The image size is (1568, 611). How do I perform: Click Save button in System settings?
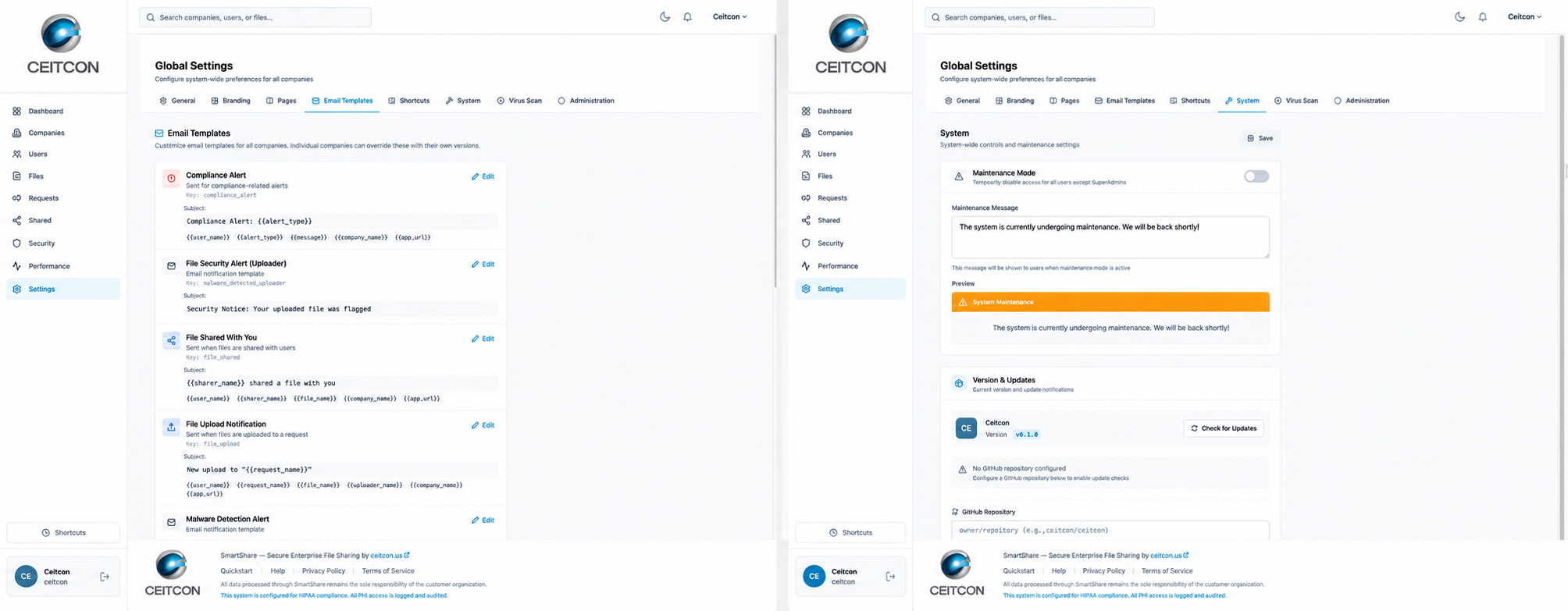coord(1260,138)
